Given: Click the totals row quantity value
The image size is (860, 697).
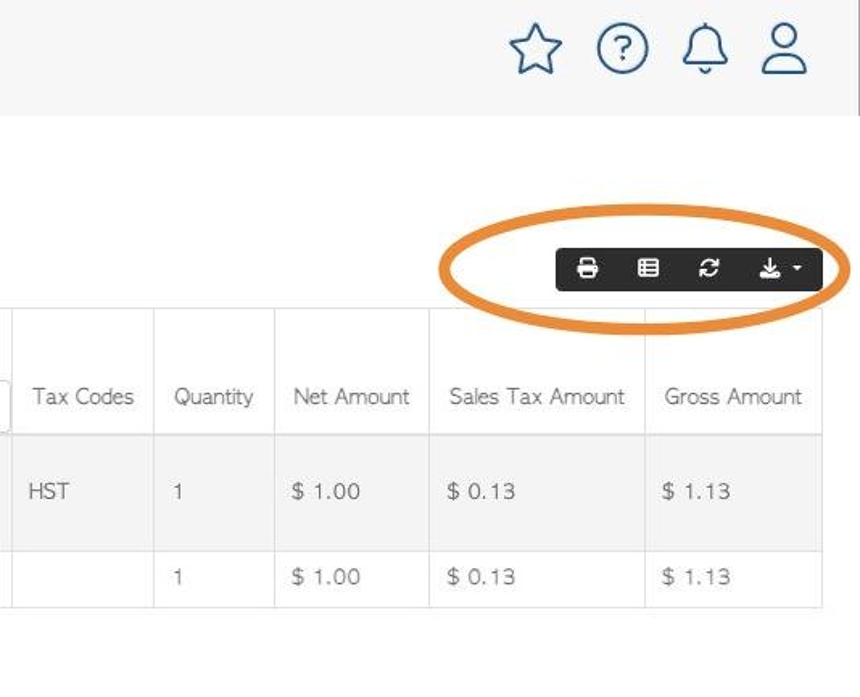Looking at the screenshot, I should click(x=178, y=577).
